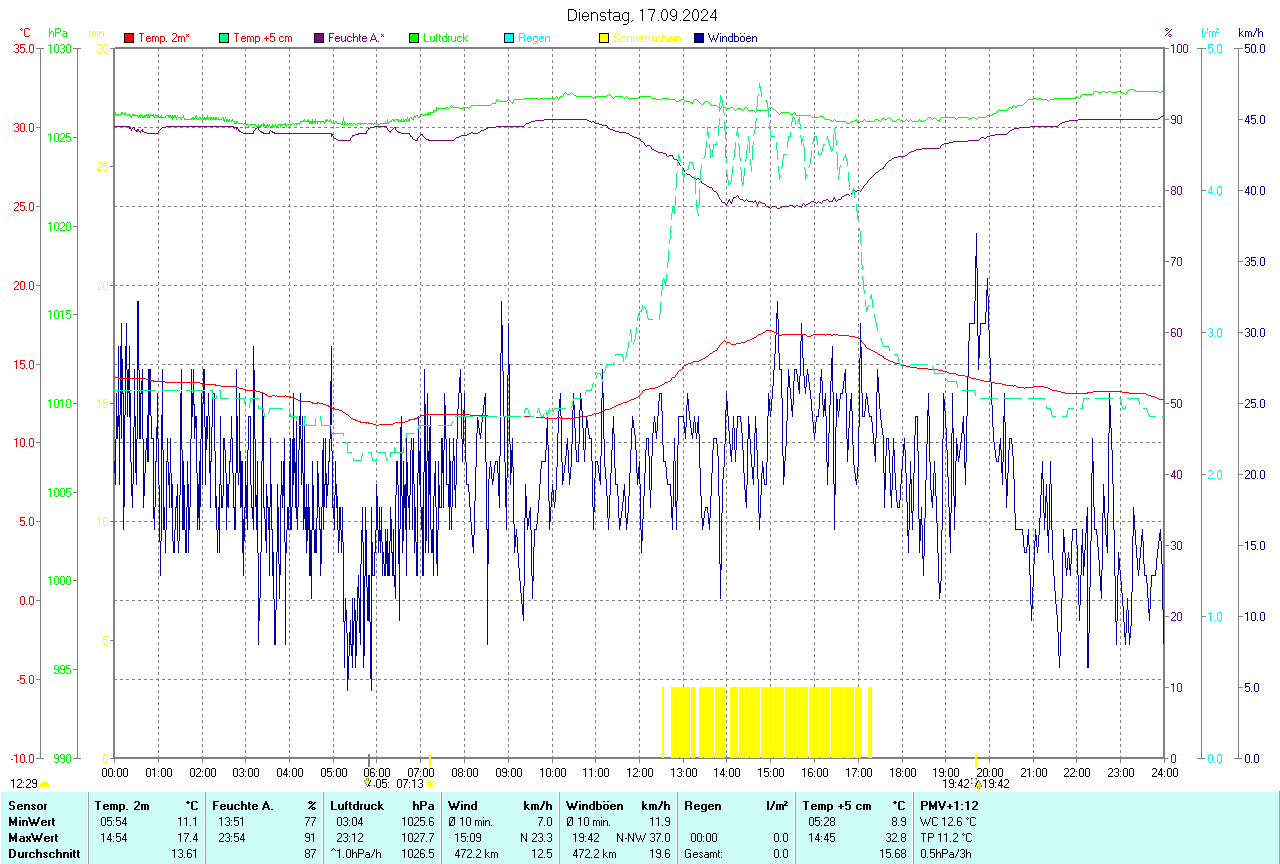Click the bright green Luftdruck legend swatch

pyautogui.click(x=414, y=38)
